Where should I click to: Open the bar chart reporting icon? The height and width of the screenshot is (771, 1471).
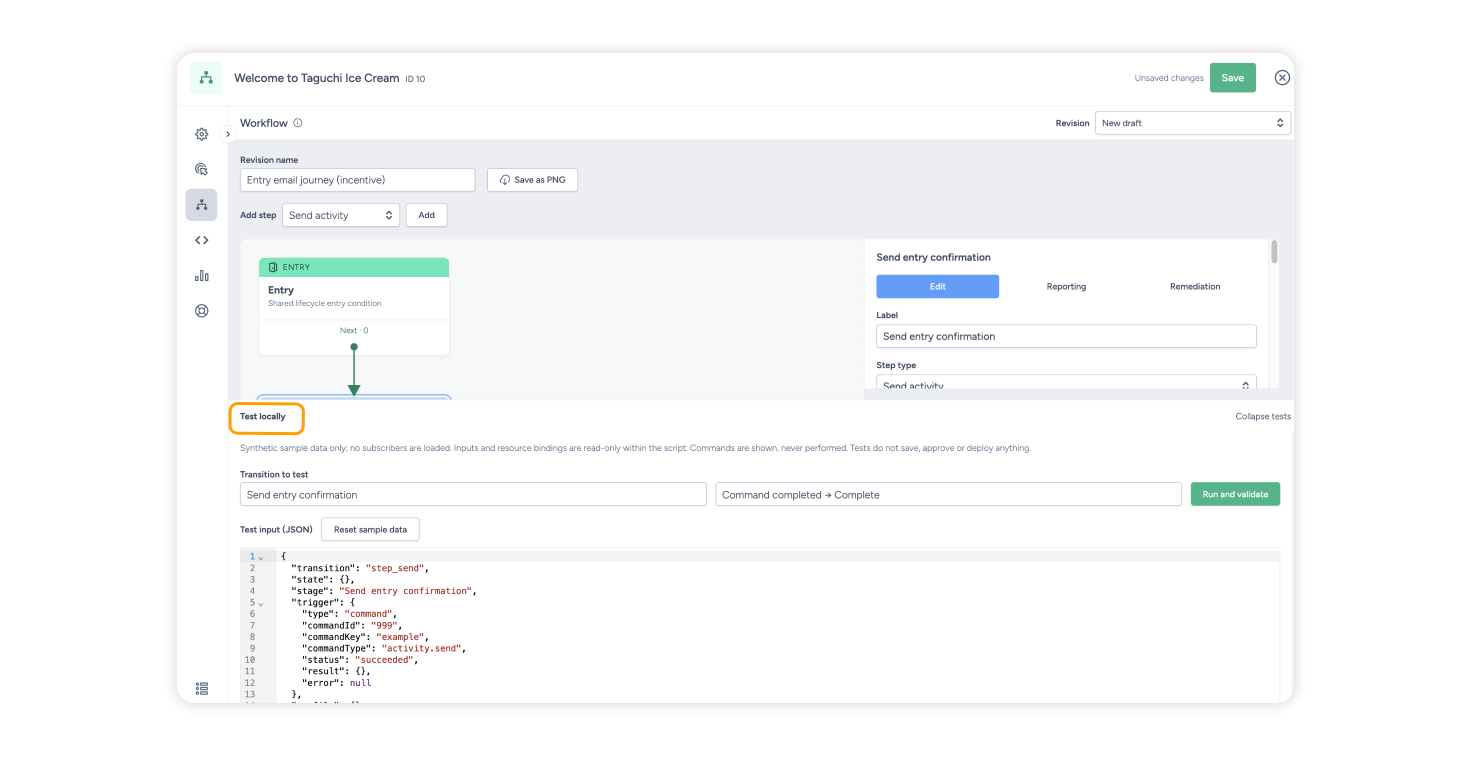[x=201, y=275]
